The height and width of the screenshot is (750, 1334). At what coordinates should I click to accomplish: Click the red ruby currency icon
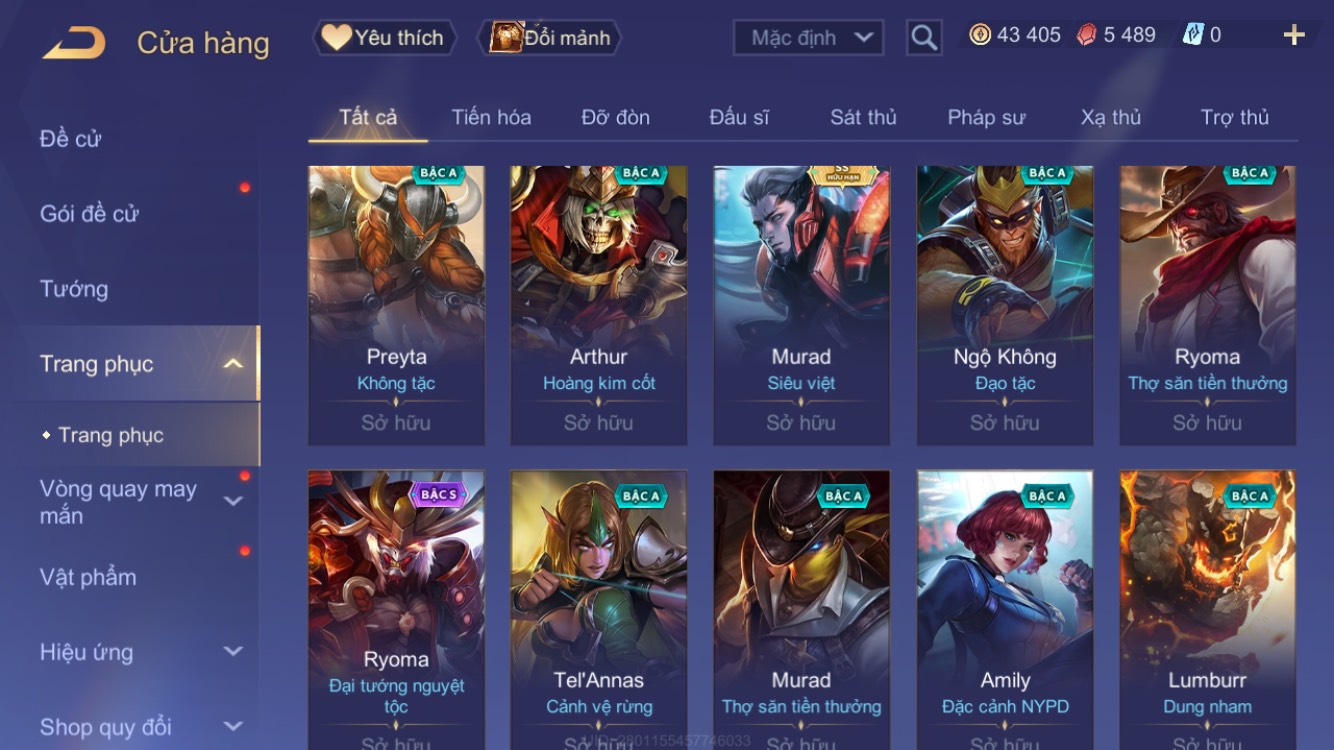point(1087,35)
